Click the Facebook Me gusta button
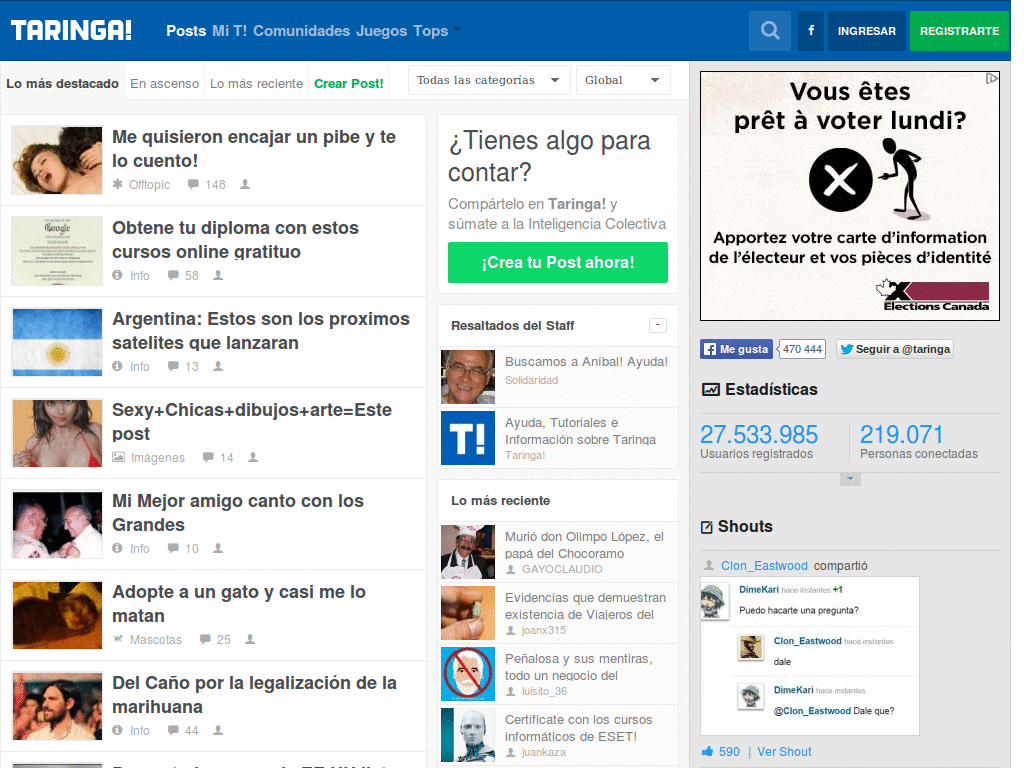The image size is (1024, 768). click(x=737, y=349)
